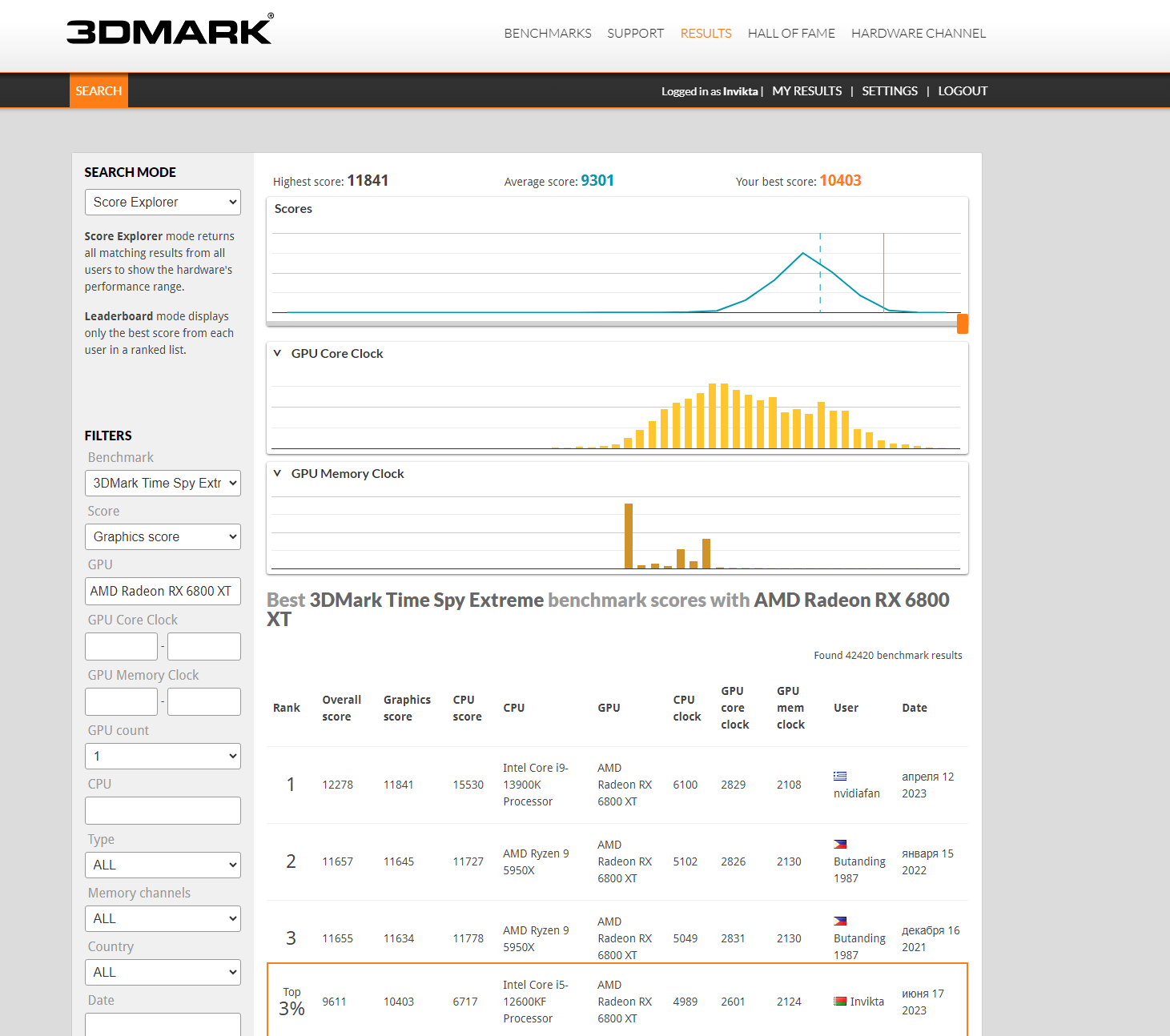The width and height of the screenshot is (1170, 1036).
Task: Open the Hall of Fame page
Action: 791,33
